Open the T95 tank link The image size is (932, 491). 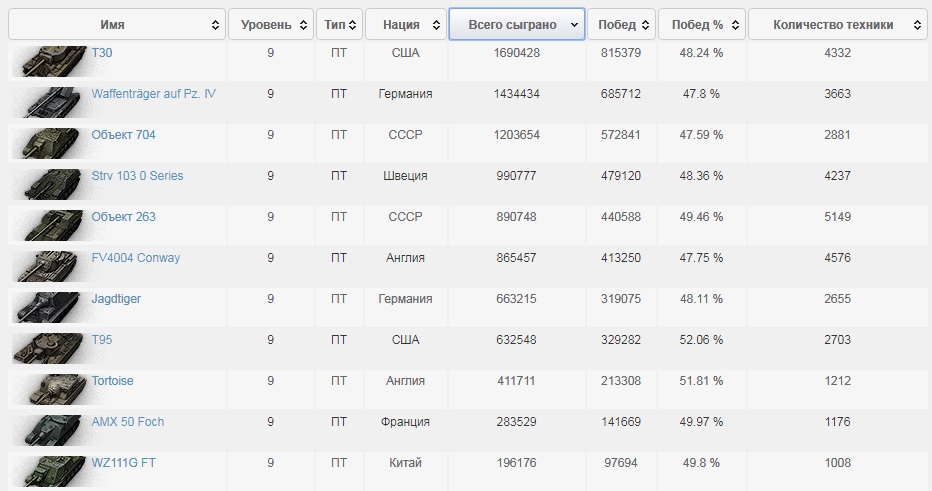pos(102,340)
